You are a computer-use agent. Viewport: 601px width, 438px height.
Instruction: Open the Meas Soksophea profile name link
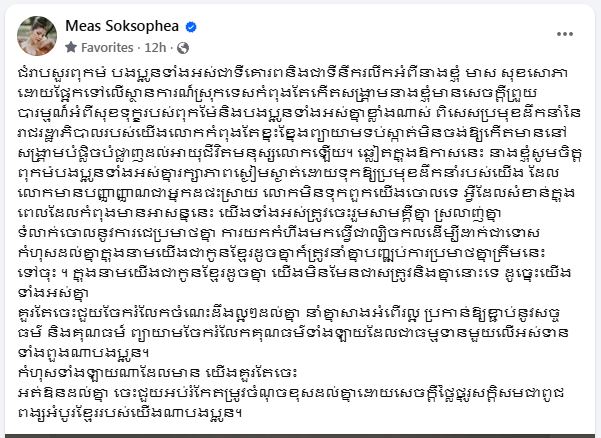[x=122, y=26]
